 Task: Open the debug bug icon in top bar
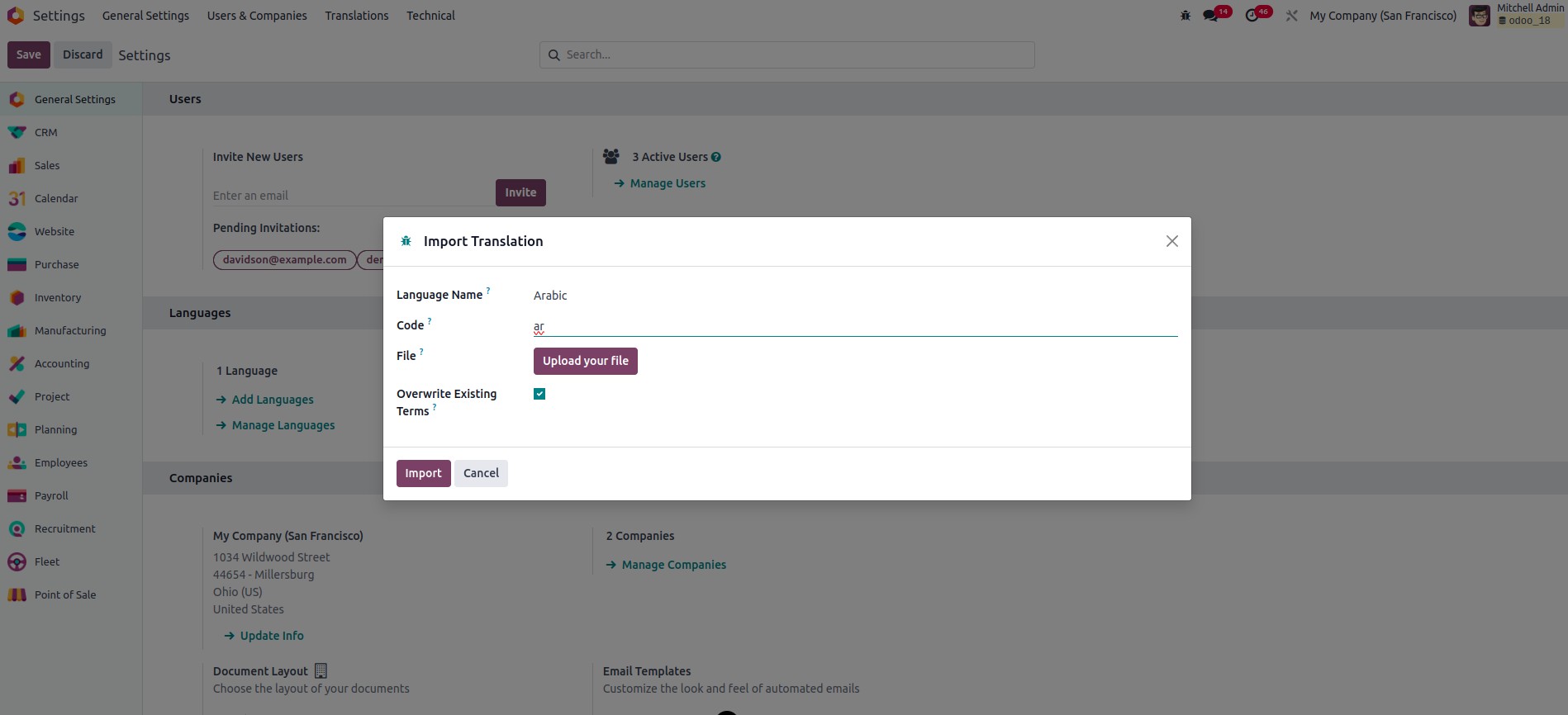point(1186,16)
